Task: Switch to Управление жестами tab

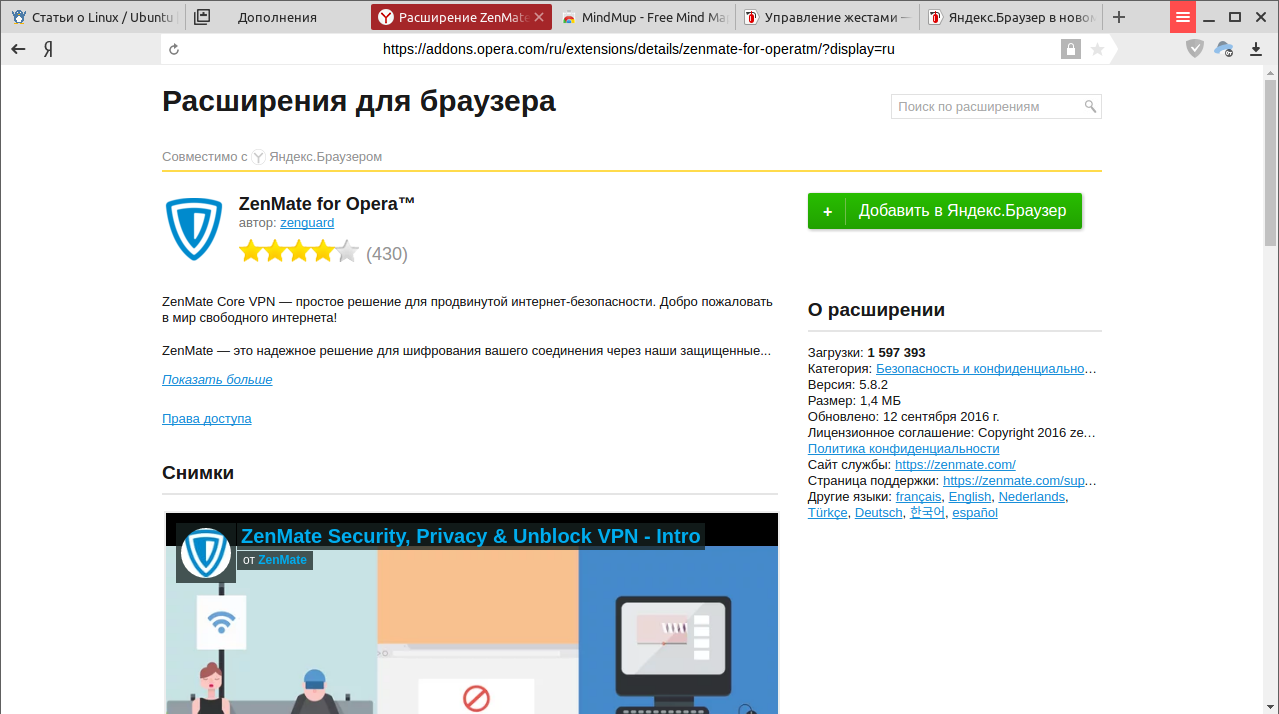Action: [827, 17]
